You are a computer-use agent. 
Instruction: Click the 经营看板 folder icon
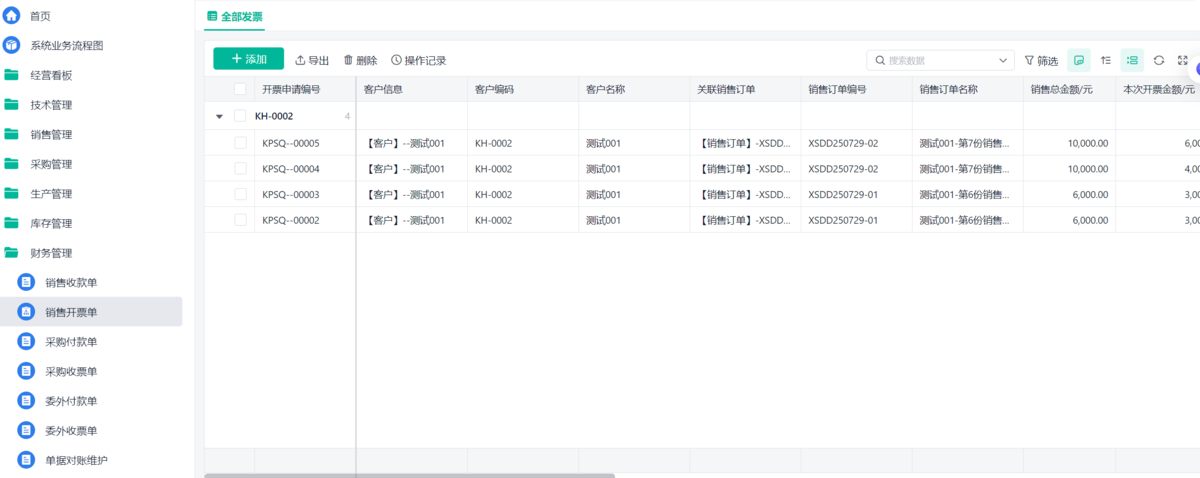click(x=12, y=75)
